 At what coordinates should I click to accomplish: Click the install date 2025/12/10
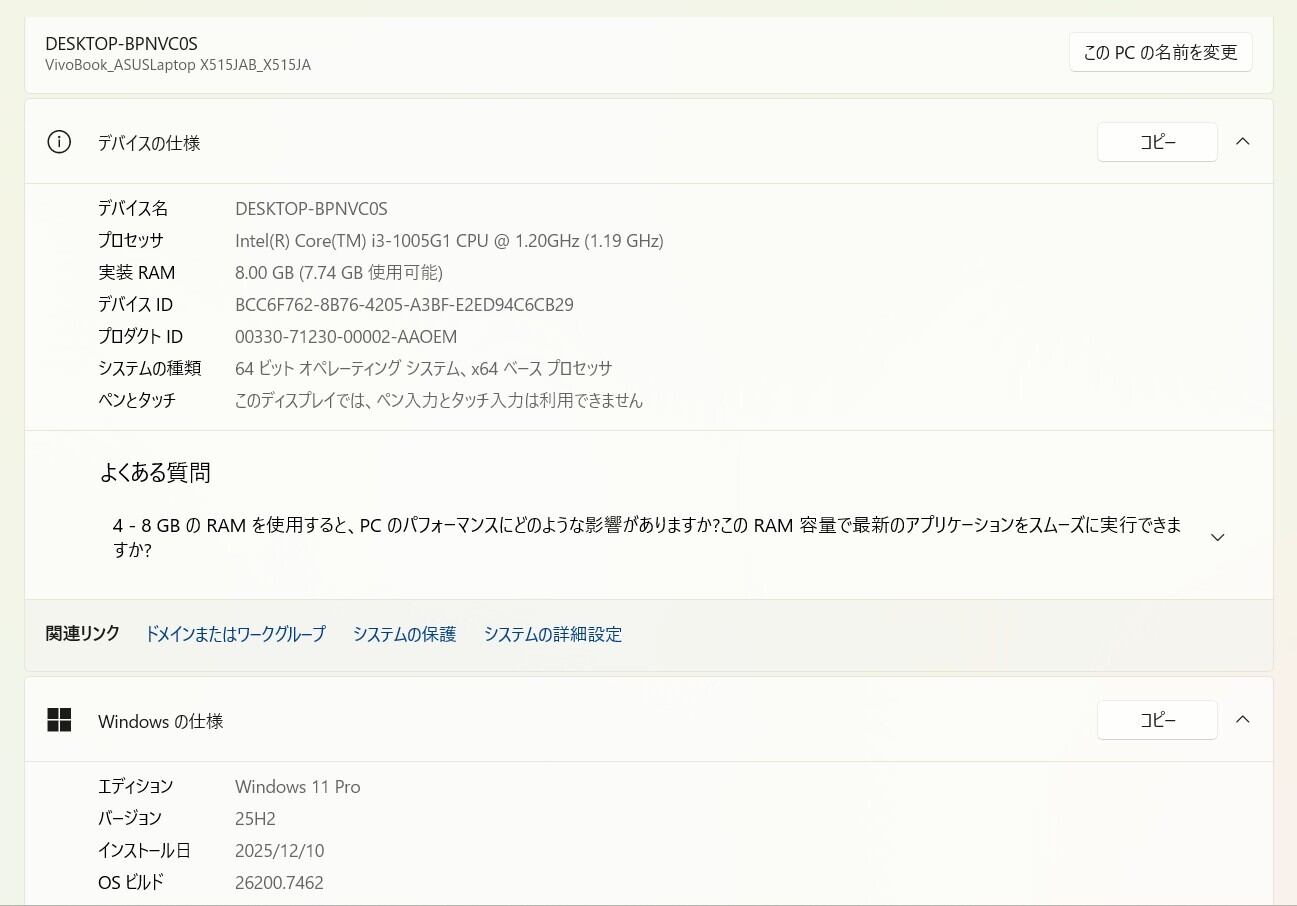tap(280, 851)
